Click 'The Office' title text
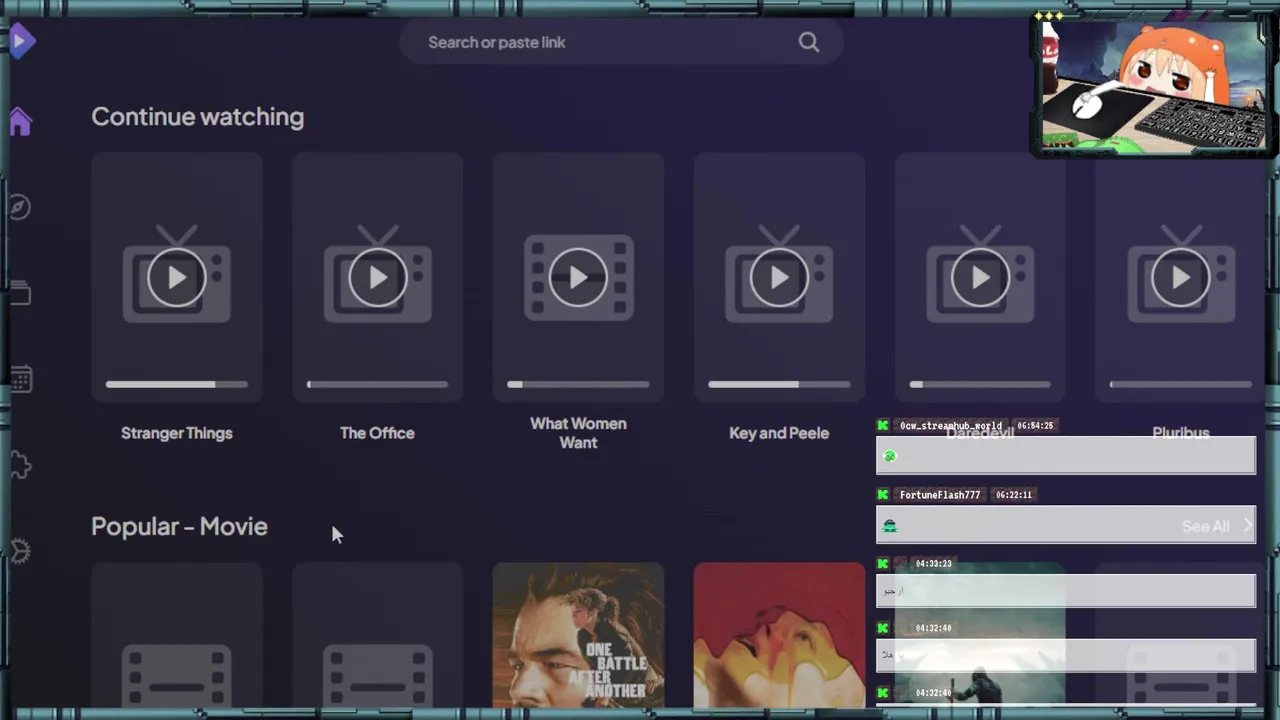 click(377, 433)
